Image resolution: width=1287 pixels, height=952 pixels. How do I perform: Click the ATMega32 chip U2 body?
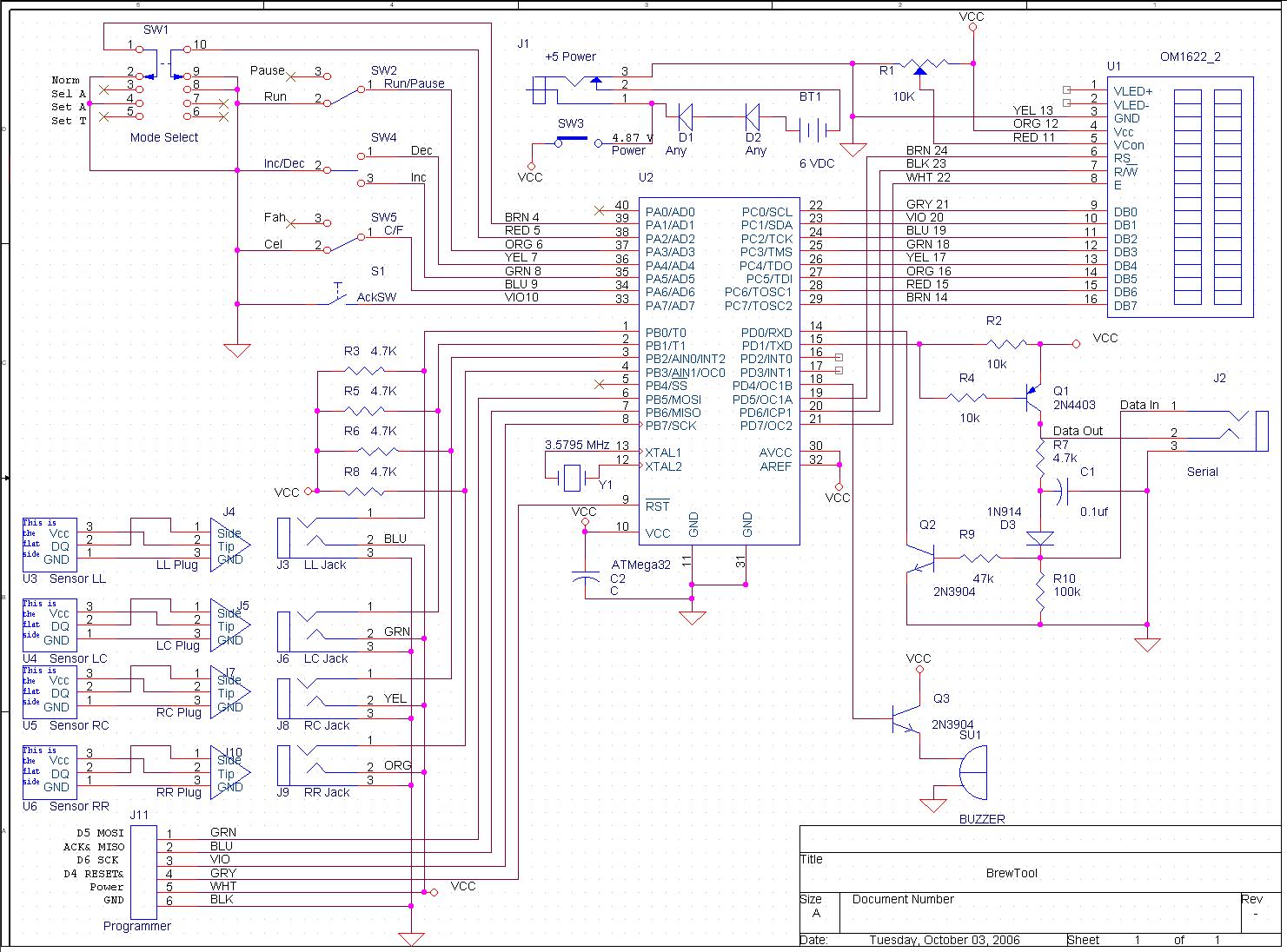coord(719,372)
